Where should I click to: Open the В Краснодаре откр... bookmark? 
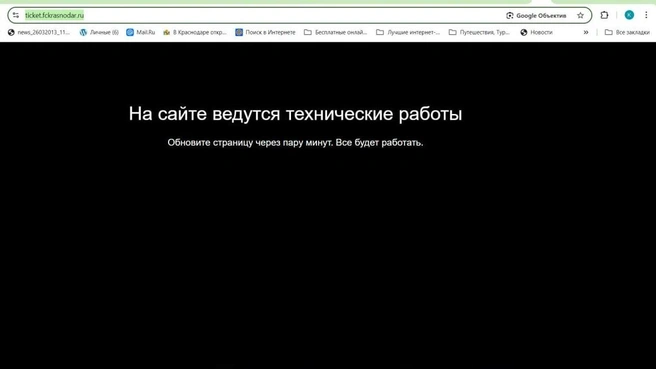tap(195, 32)
